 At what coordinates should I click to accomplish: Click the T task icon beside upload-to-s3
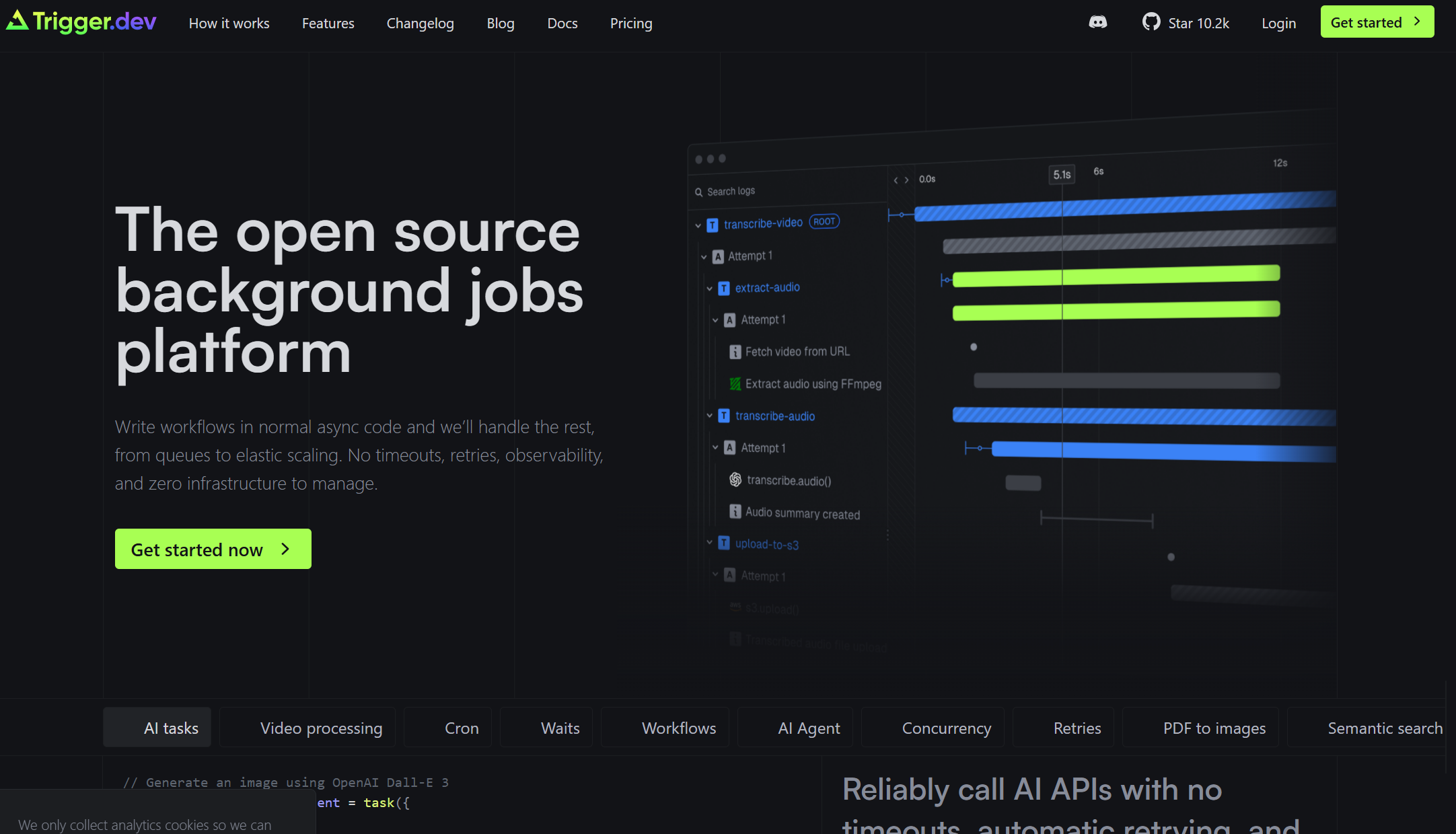click(x=724, y=543)
